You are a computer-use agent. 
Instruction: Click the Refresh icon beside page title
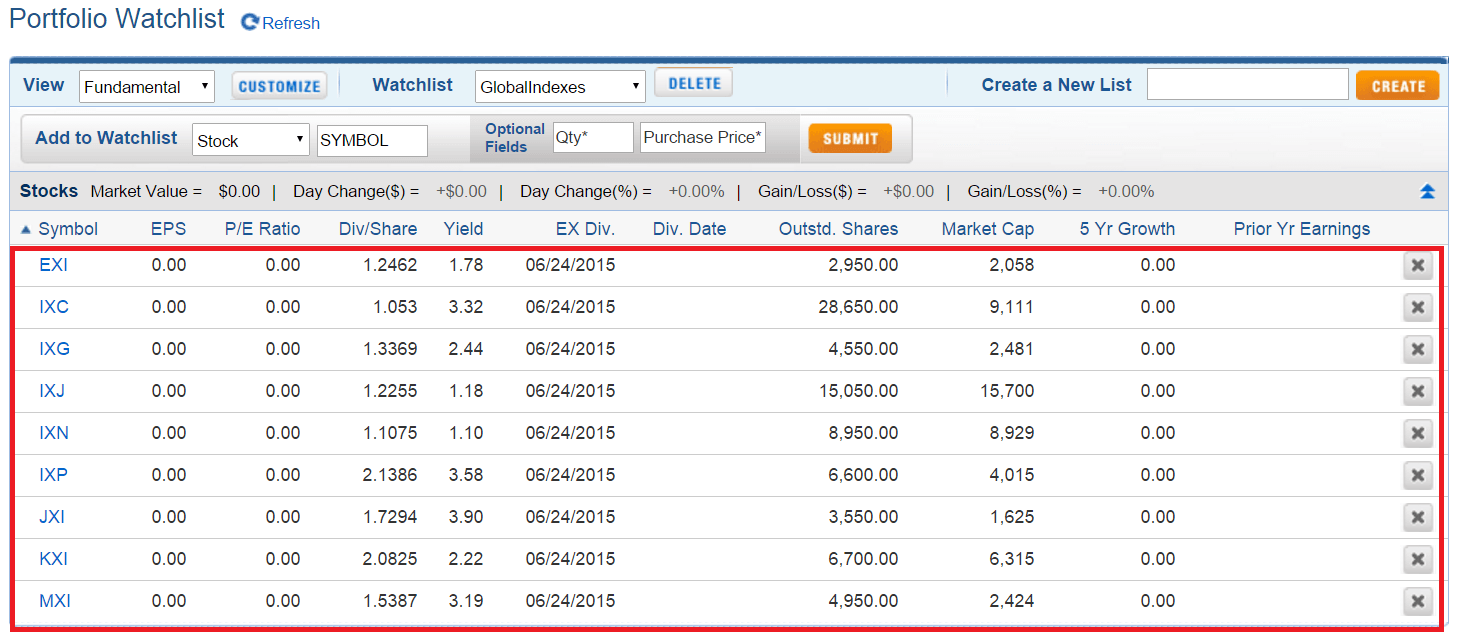click(x=251, y=23)
